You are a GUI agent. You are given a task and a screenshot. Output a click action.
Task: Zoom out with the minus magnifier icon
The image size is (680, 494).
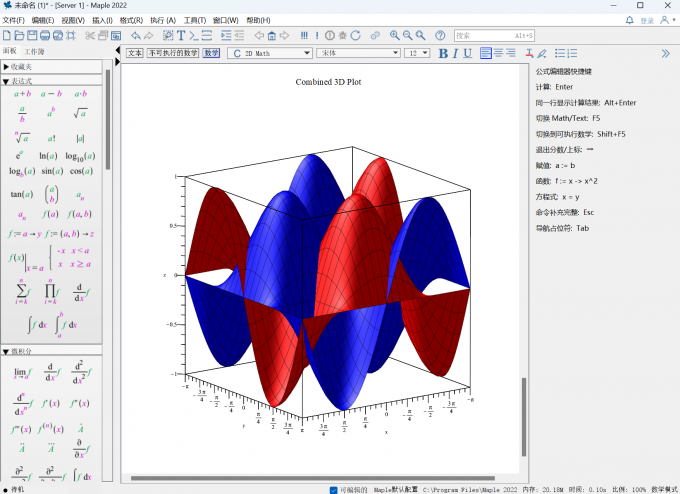[x=408, y=36]
